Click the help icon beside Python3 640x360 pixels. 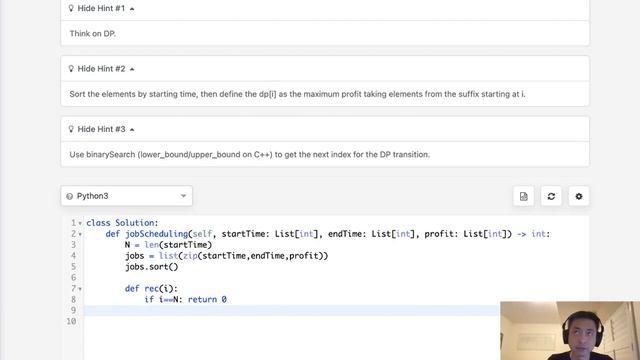click(69, 196)
